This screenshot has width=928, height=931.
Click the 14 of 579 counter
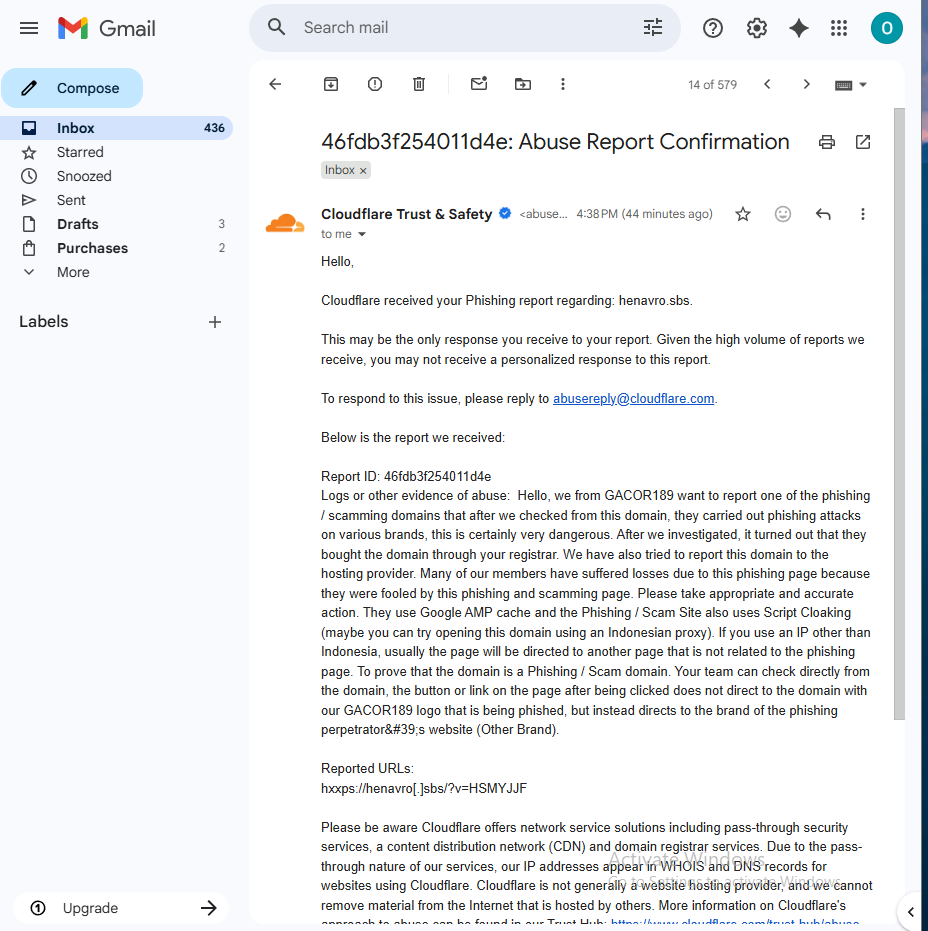pyautogui.click(x=712, y=84)
